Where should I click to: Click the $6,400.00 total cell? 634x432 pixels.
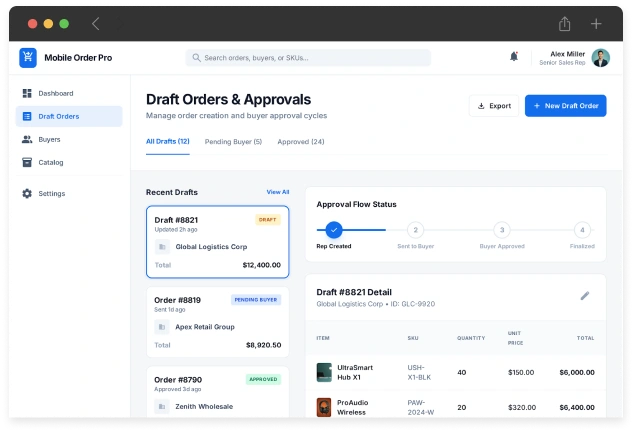[577, 408]
